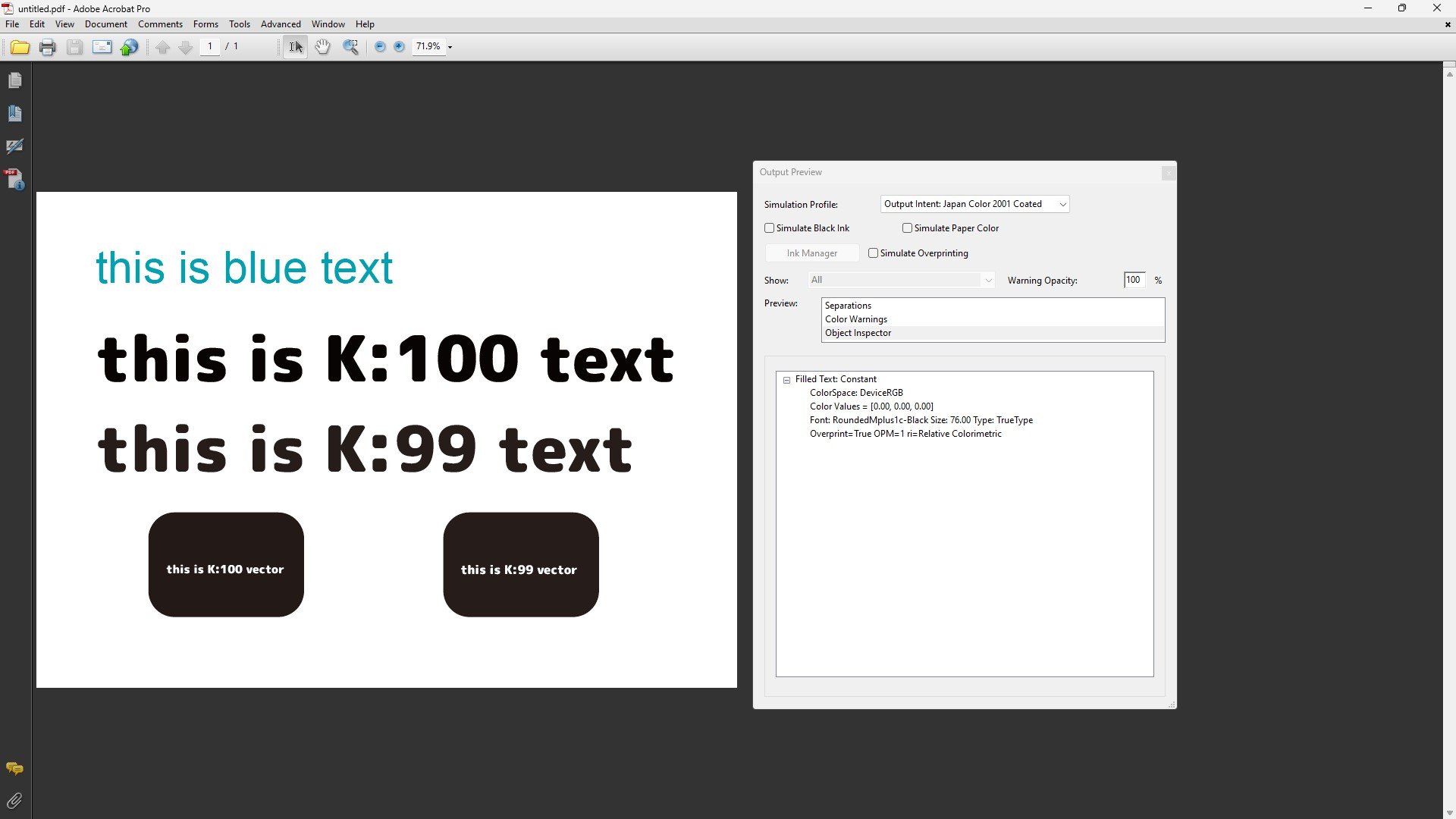Click the zoom in plus button
The image size is (1456, 819).
tap(399, 47)
